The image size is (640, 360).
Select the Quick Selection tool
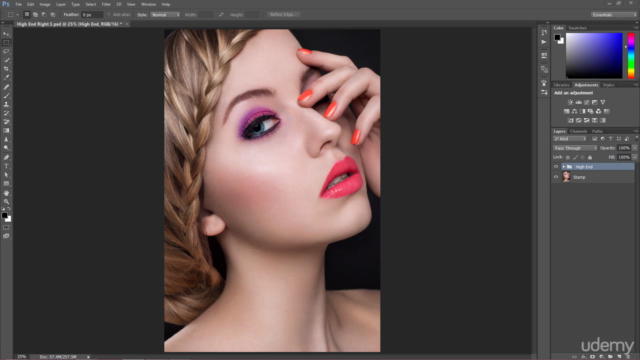coord(6,60)
